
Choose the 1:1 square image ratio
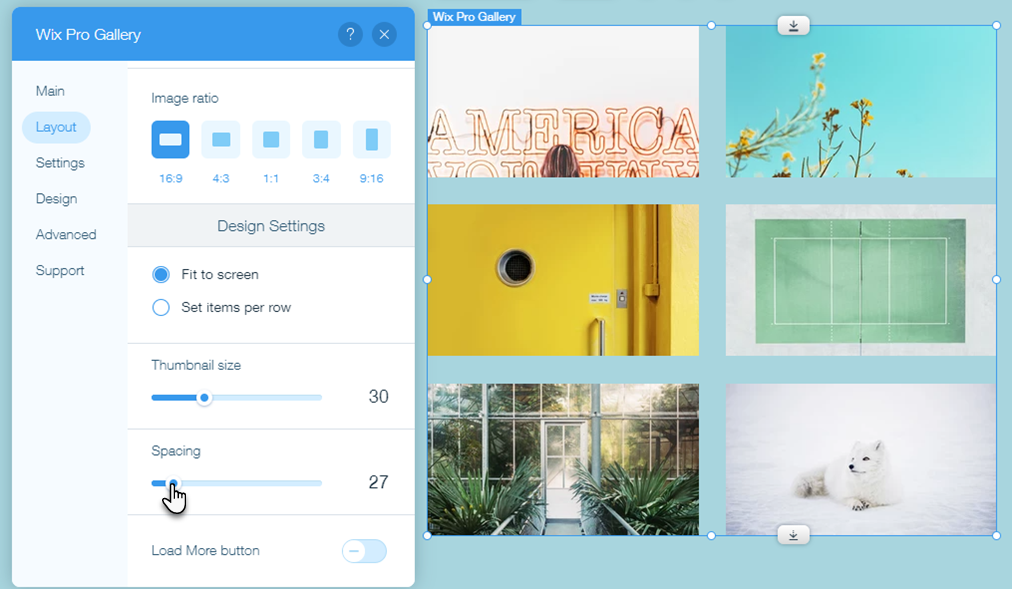271,139
